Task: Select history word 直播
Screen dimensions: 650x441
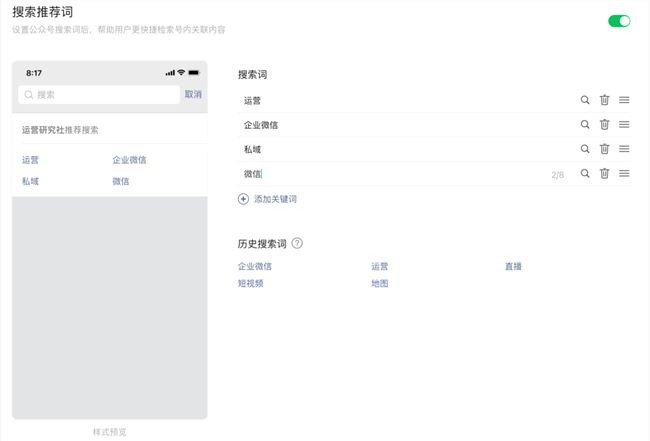Action: pyautogui.click(x=513, y=266)
